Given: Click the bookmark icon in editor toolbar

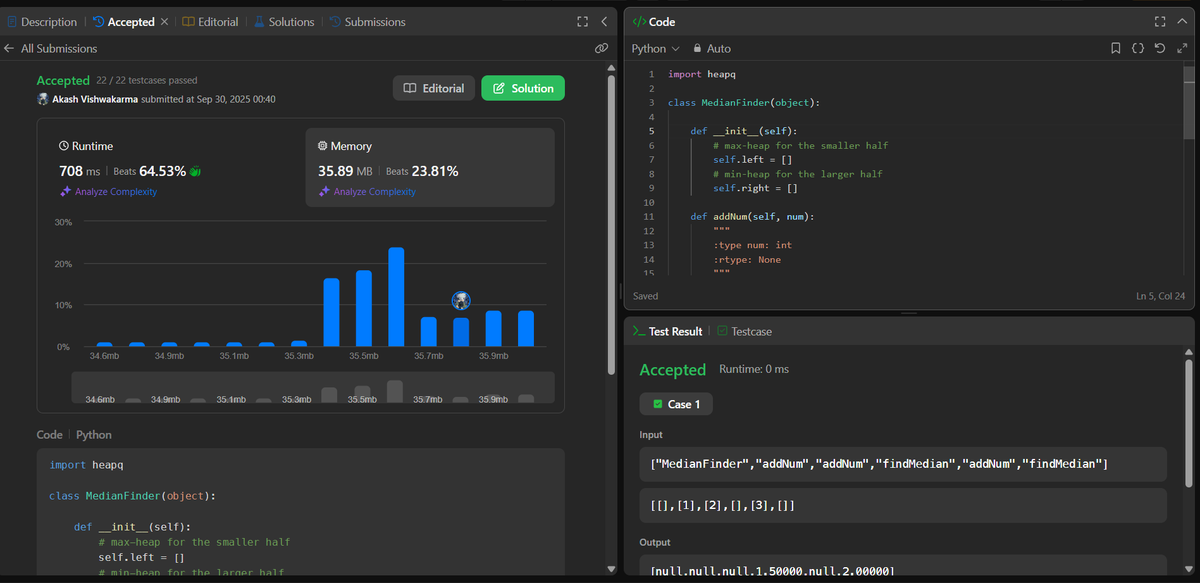Looking at the screenshot, I should pos(1116,48).
